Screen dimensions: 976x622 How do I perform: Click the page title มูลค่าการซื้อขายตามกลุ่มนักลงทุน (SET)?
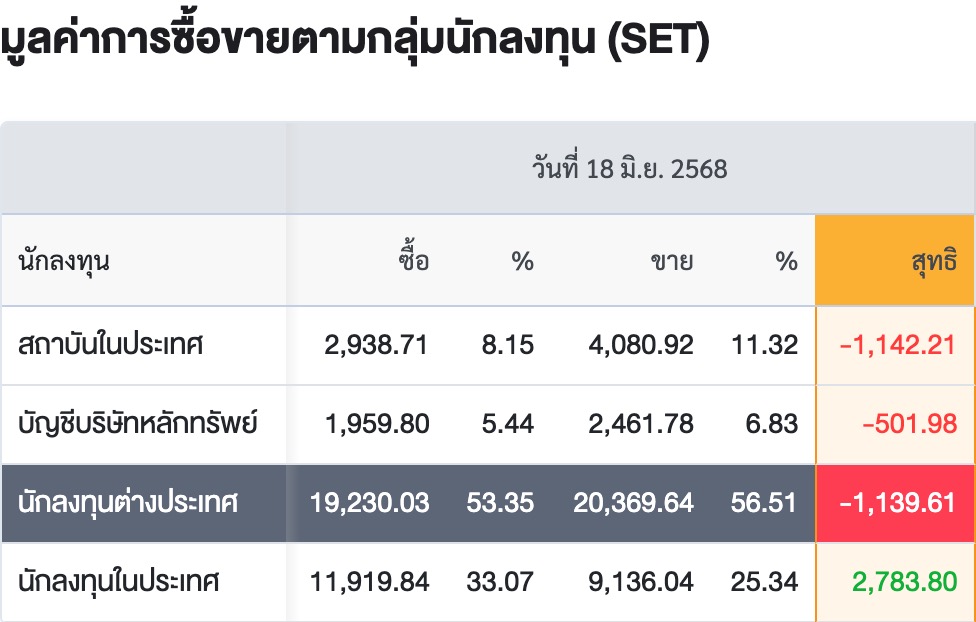click(x=355, y=39)
